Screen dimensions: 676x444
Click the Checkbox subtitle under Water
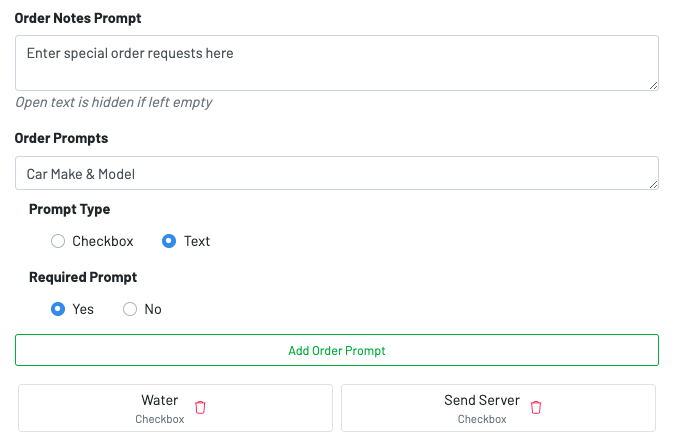pyautogui.click(x=160, y=419)
